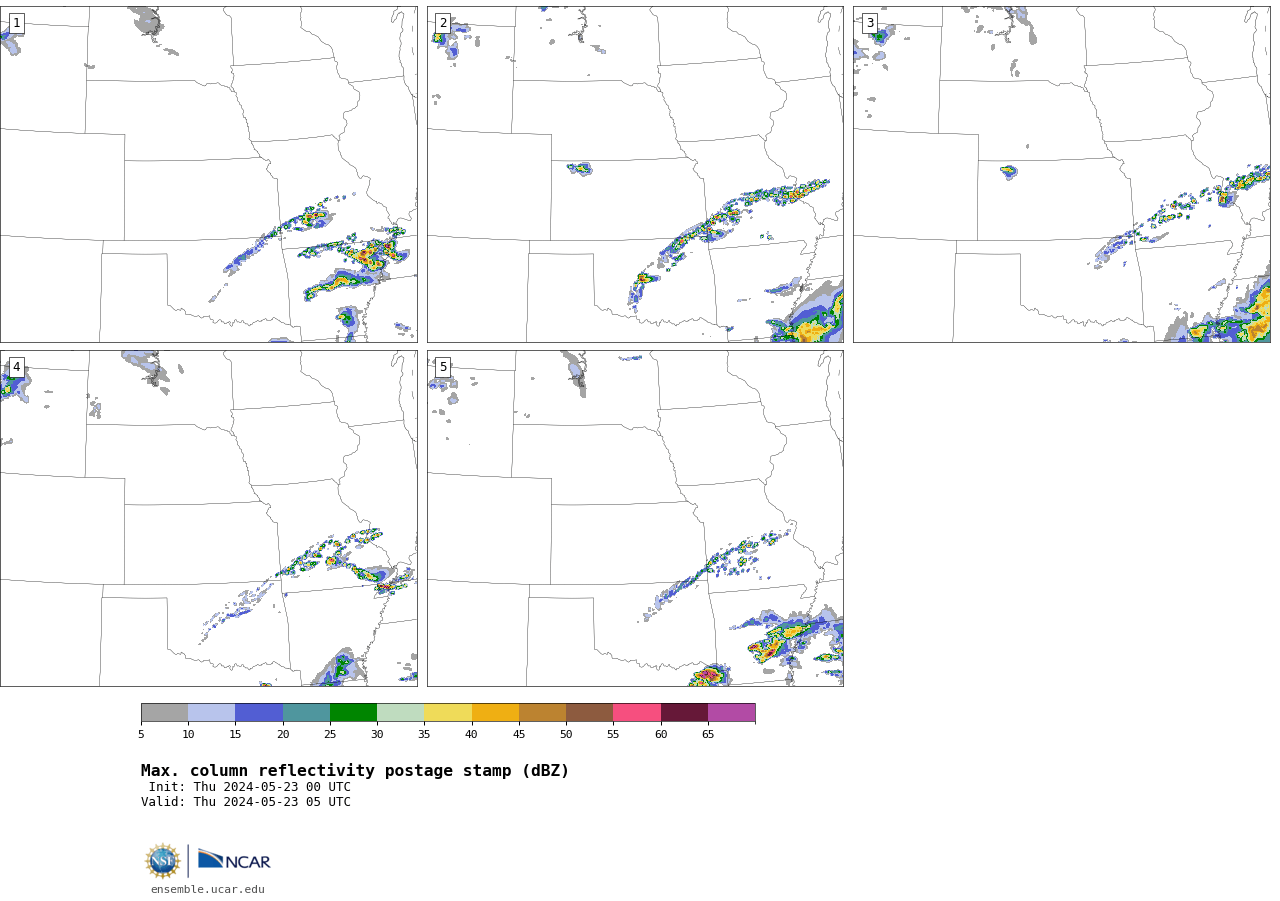Select the purple 65+ dBZ swatch
Screen dimensions: 1280x901
[x=731, y=713]
